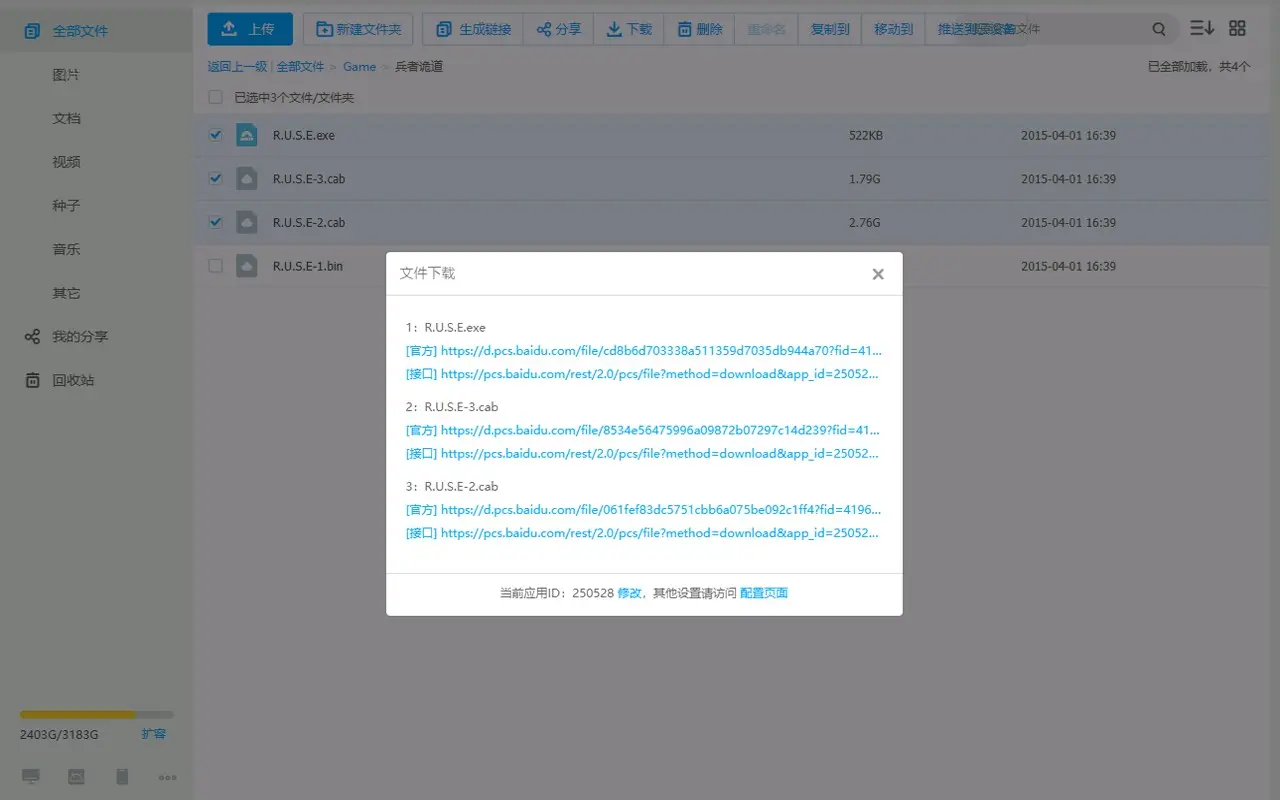Switch to grid view layout
1280x800 pixels.
point(1237,28)
